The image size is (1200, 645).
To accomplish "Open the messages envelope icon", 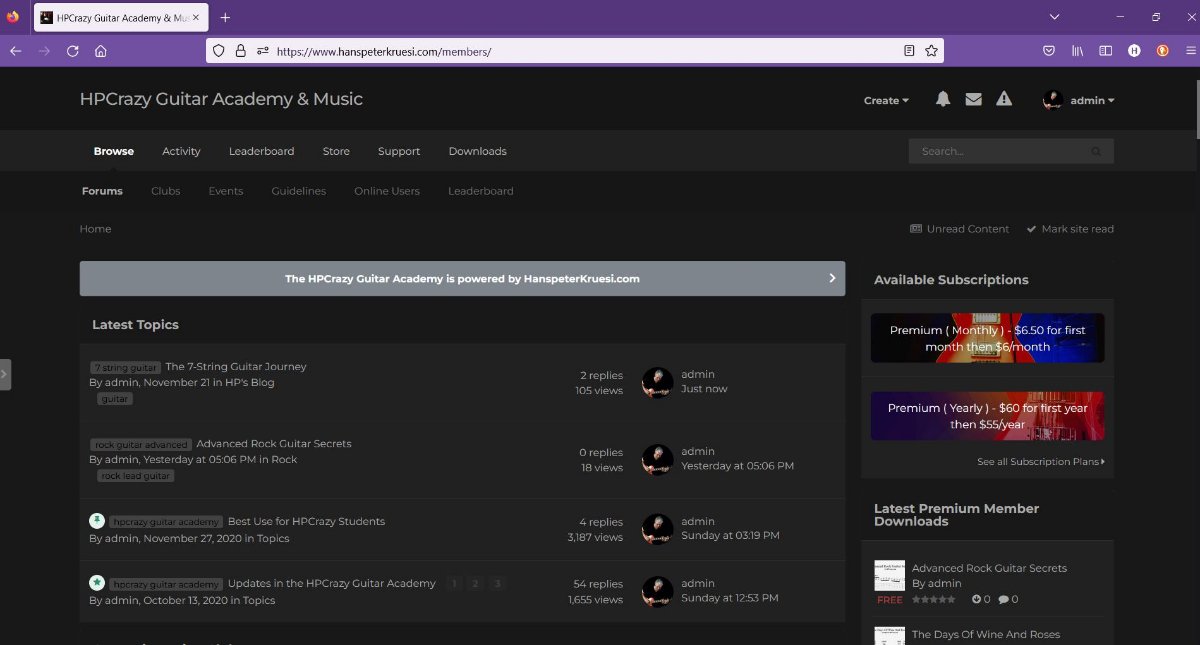I will pos(973,99).
